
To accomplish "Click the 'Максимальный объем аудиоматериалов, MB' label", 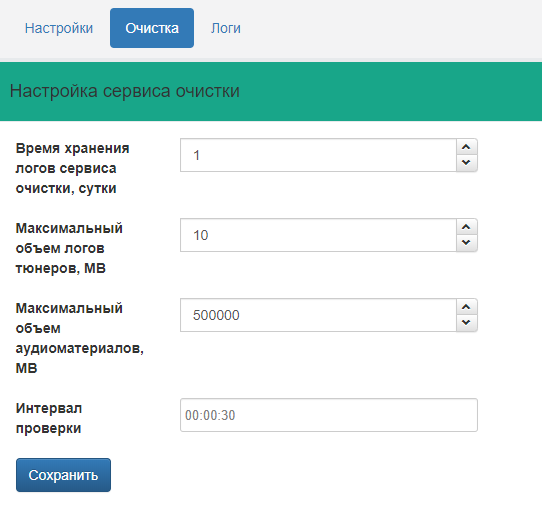I will (80, 338).
